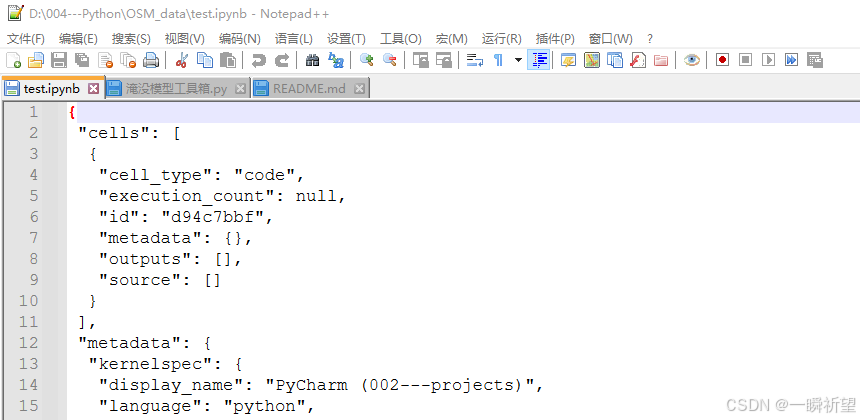860x420 pixels.
Task: Open the Document Map panel
Action: [x=591, y=60]
